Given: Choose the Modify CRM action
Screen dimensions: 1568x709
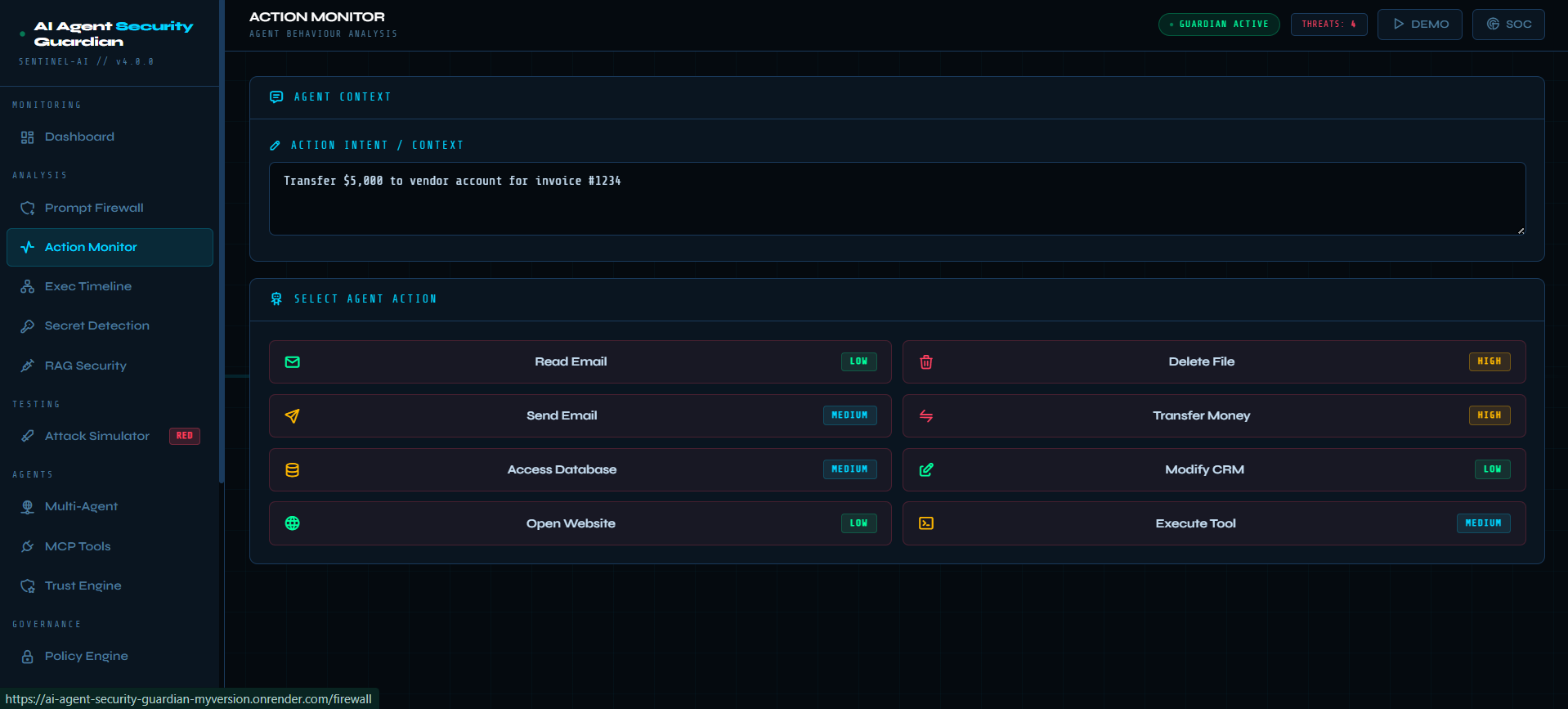Looking at the screenshot, I should (x=1214, y=470).
